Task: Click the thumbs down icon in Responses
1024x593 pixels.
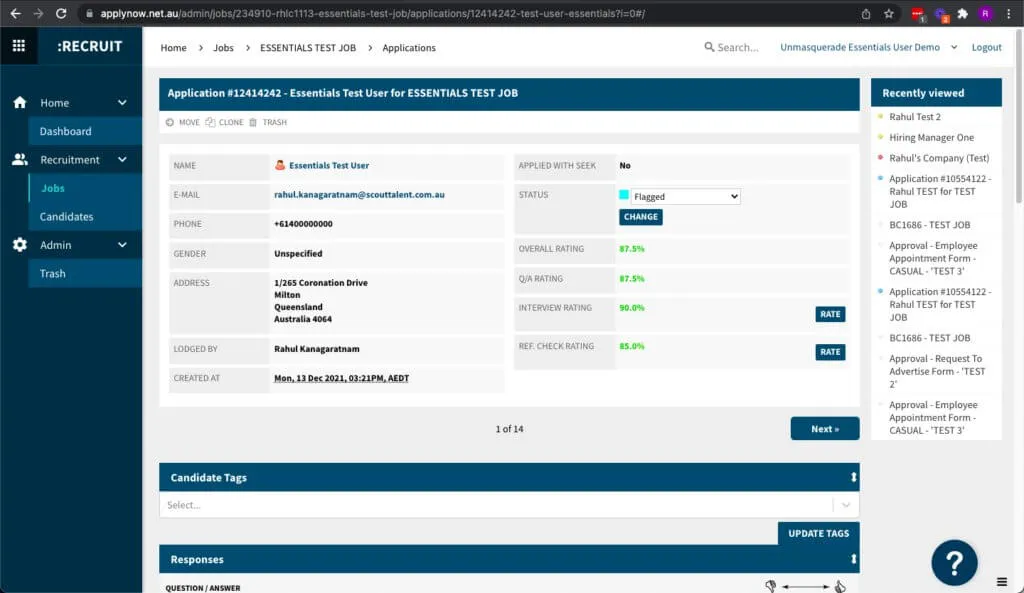Action: click(771, 586)
